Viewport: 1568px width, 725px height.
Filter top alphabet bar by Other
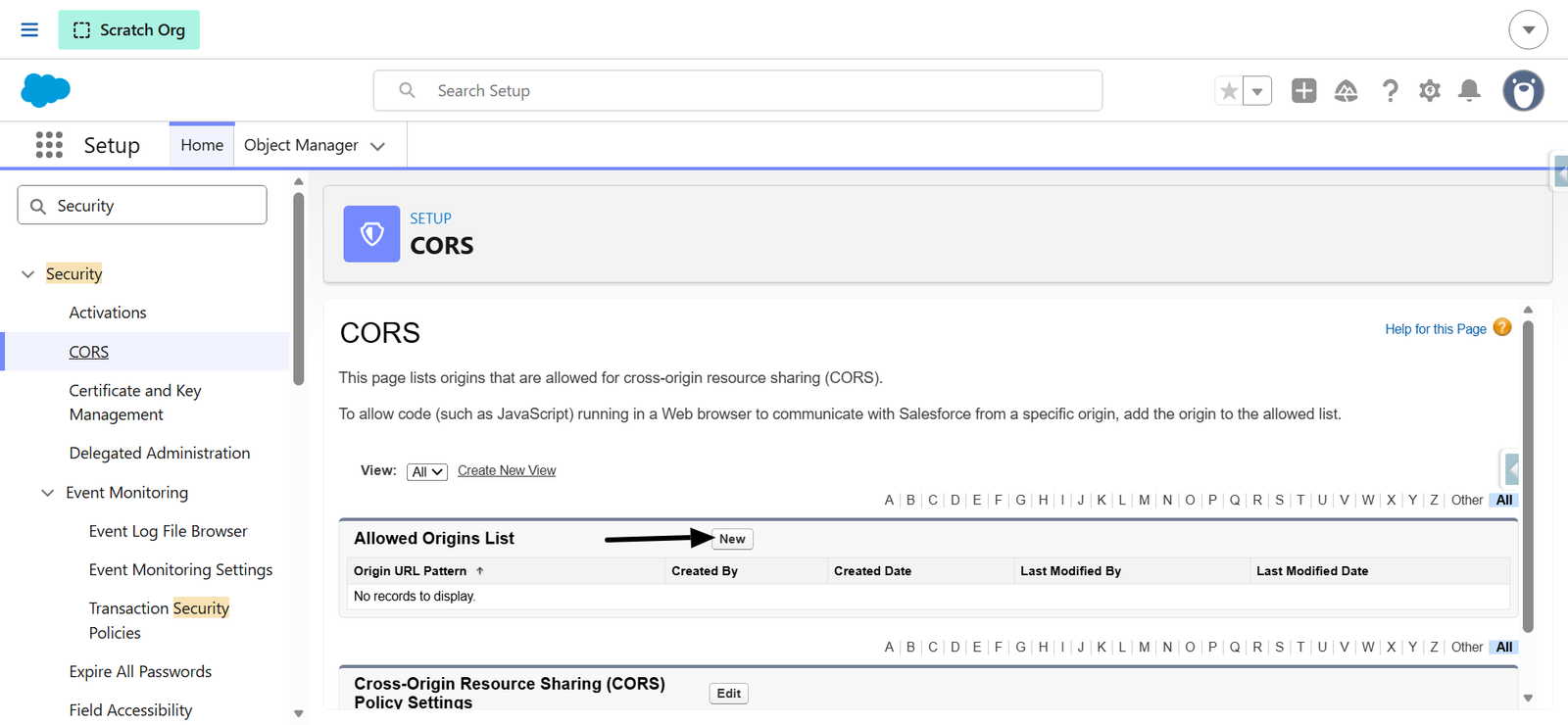[1467, 500]
